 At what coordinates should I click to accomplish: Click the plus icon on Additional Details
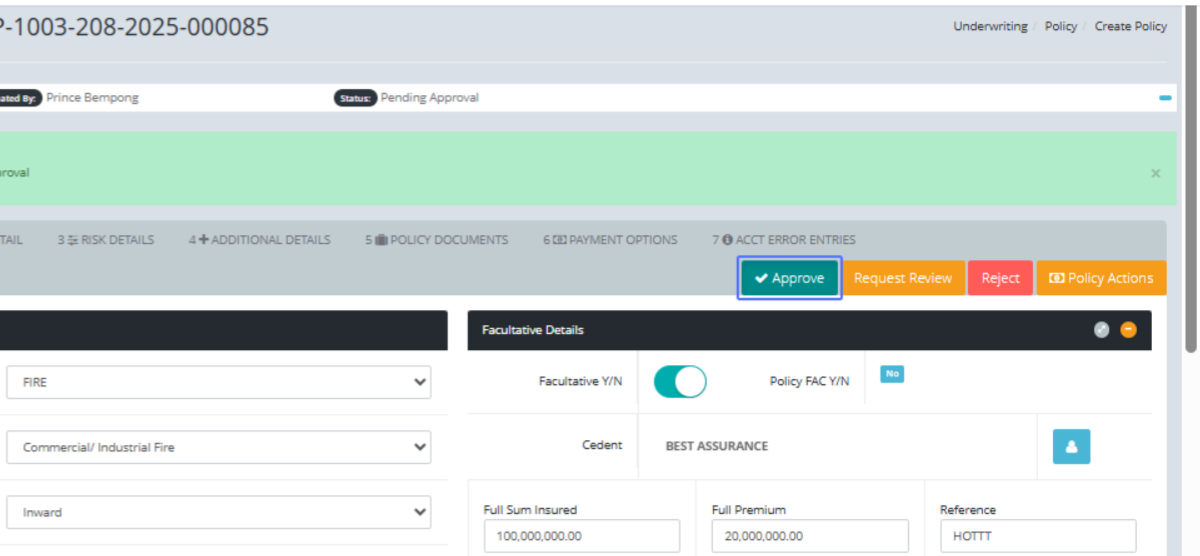[x=203, y=240]
